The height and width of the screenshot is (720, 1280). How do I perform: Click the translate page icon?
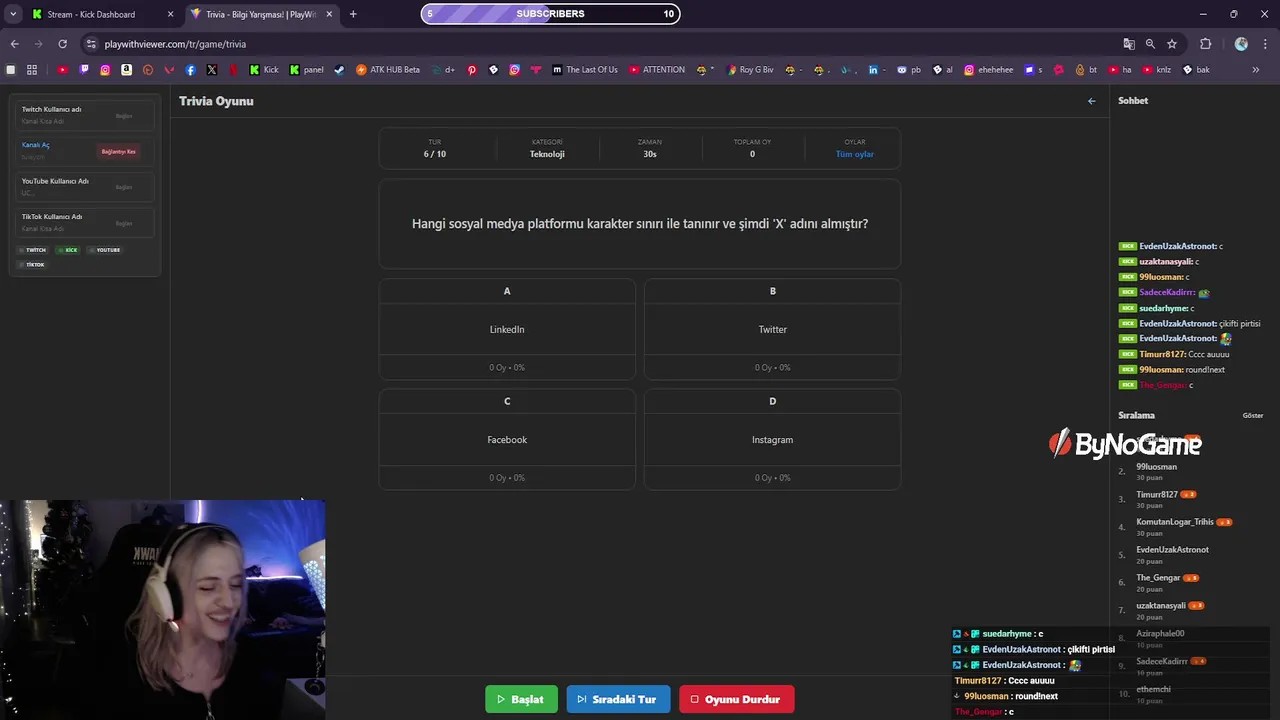[x=1129, y=44]
